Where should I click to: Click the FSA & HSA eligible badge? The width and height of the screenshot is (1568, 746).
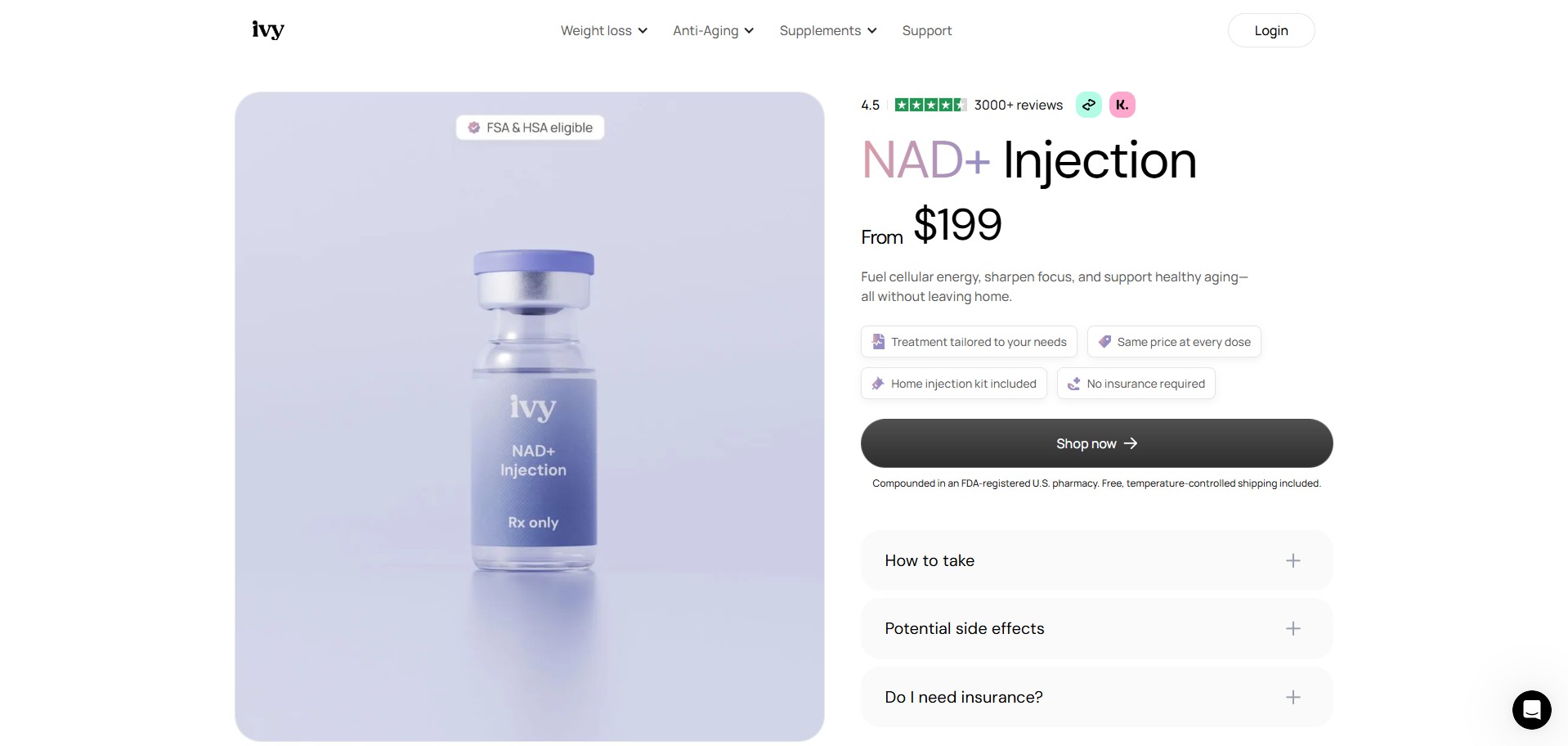[x=530, y=128]
